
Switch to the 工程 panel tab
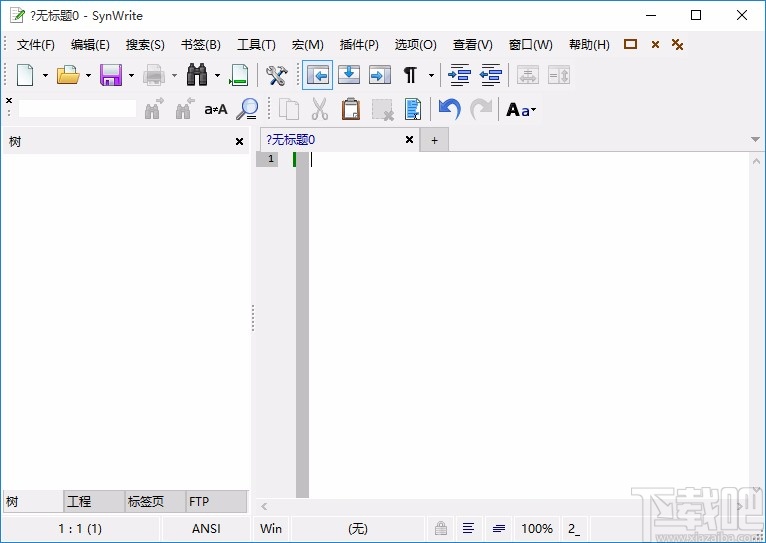(93, 501)
